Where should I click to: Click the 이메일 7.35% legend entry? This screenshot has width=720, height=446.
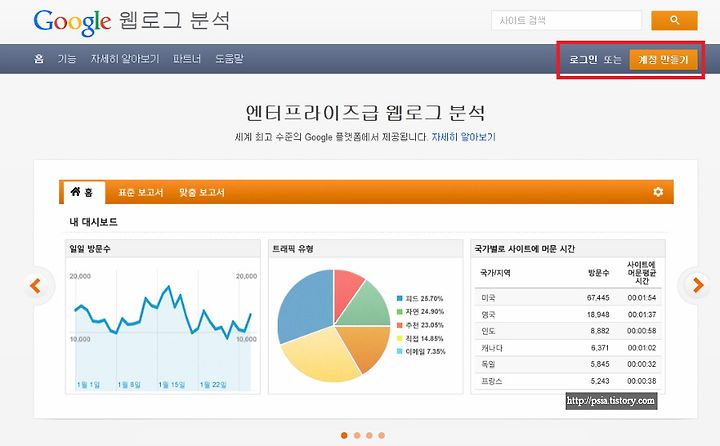(x=421, y=351)
